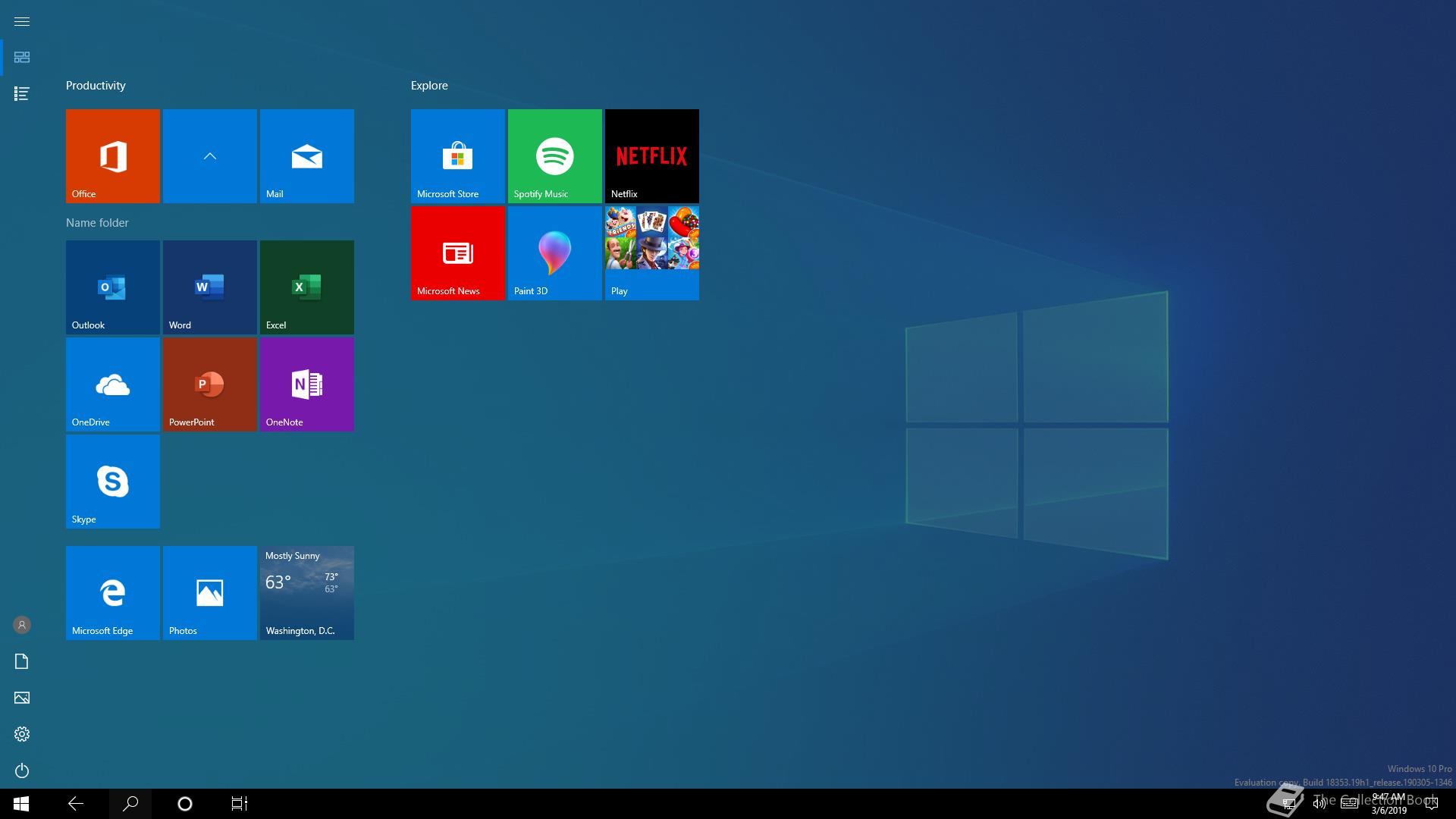Open Microsoft Store tile
Image resolution: width=1456 pixels, height=819 pixels.
(457, 156)
